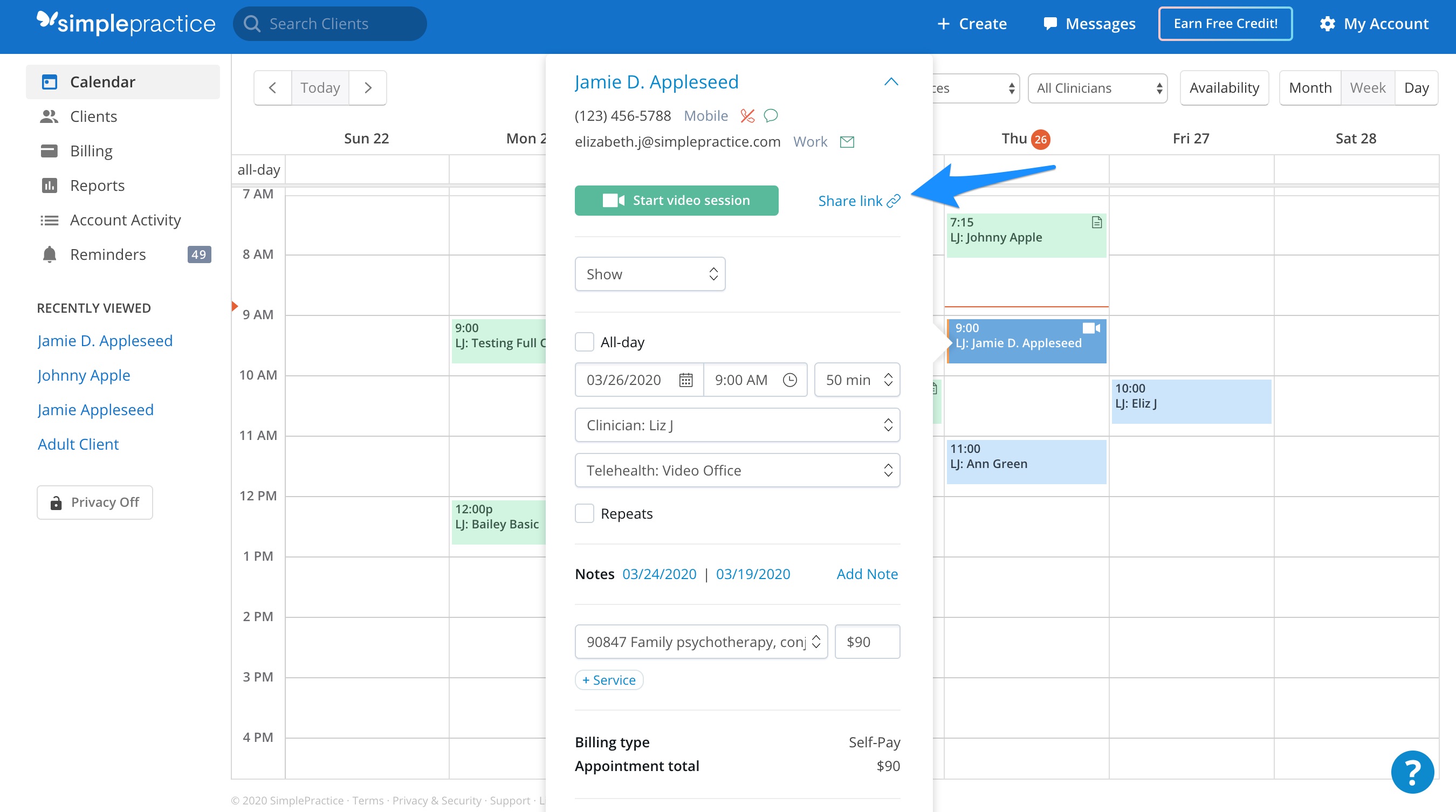Enable the Repeats checkbox
Screen dimensions: 1456x812
[x=585, y=514]
